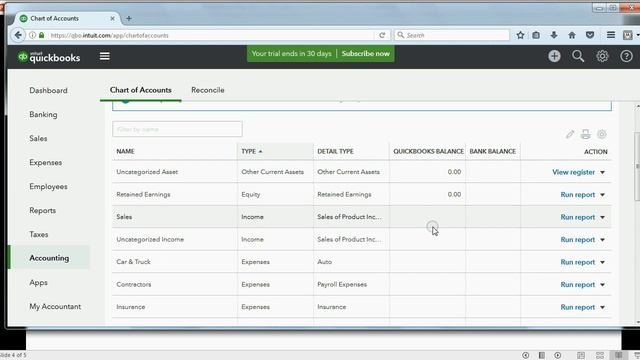This screenshot has height=360, width=640.
Task: Open a new browser tab
Action: (129, 18)
